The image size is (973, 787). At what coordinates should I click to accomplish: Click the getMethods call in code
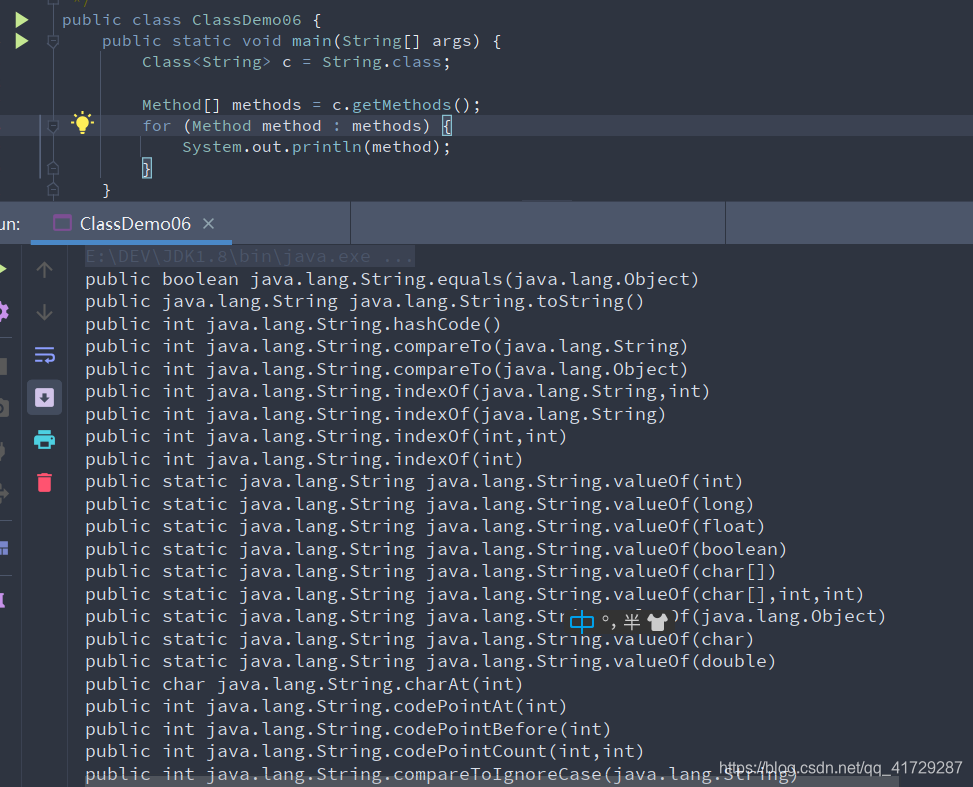point(401,105)
